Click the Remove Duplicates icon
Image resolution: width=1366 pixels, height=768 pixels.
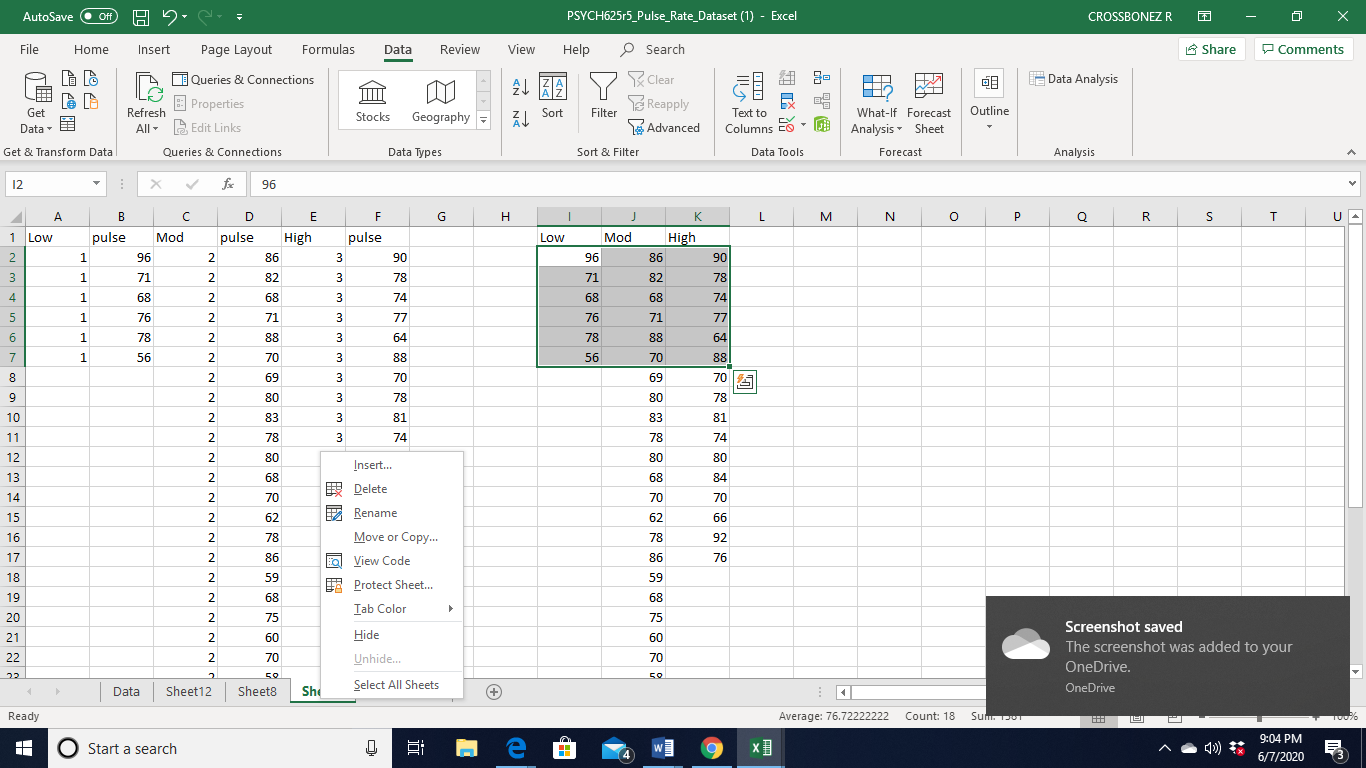click(x=788, y=101)
